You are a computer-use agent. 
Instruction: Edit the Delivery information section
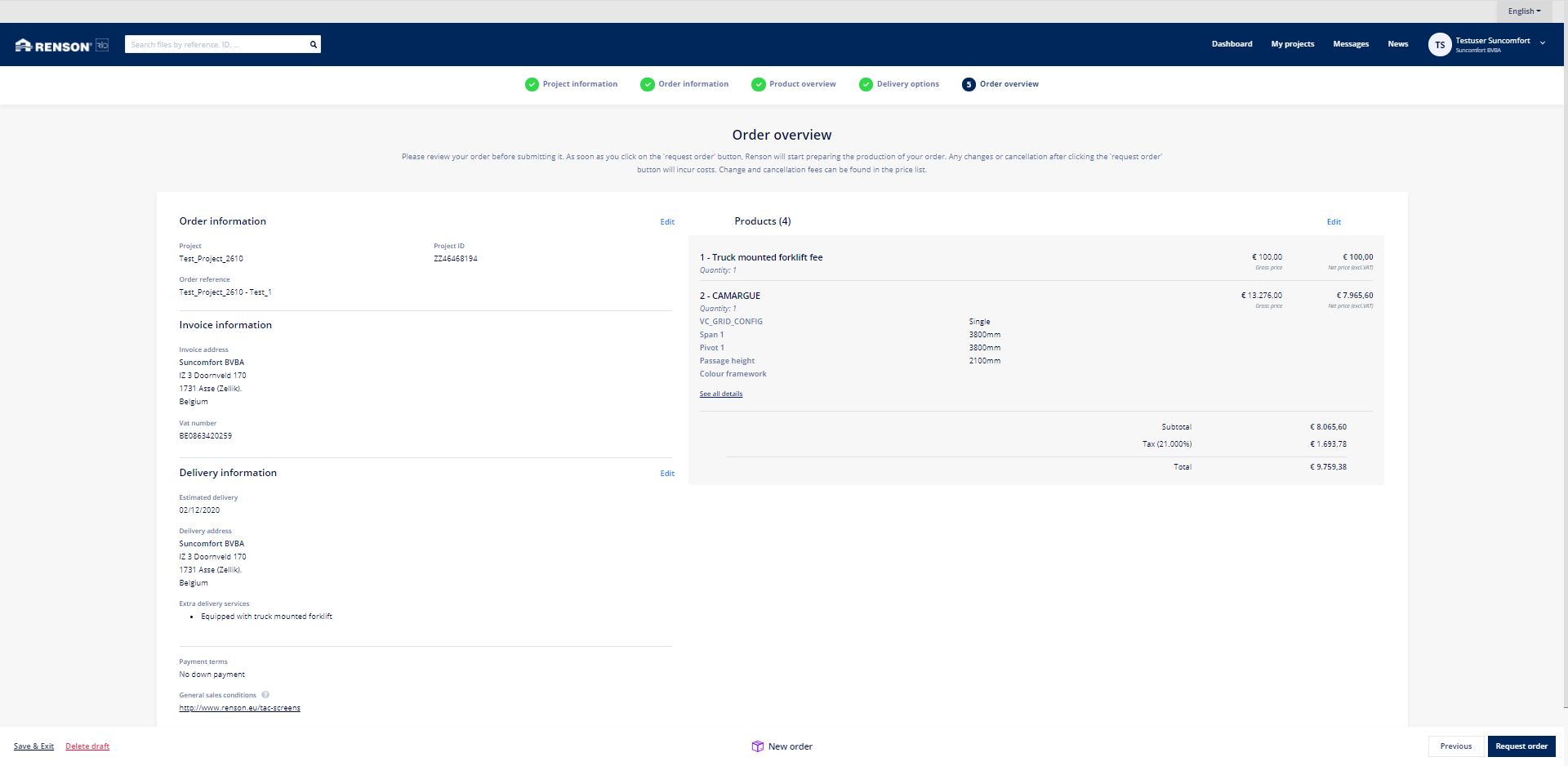tap(667, 474)
